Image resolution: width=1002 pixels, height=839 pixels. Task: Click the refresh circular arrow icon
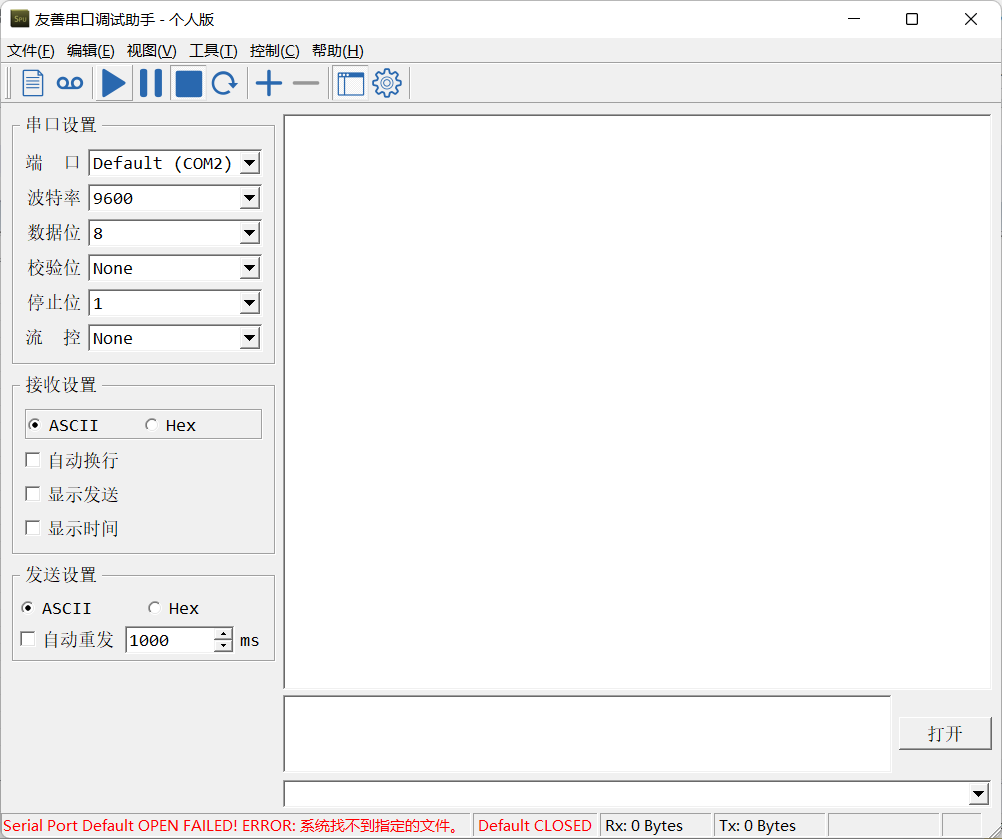[x=224, y=84]
